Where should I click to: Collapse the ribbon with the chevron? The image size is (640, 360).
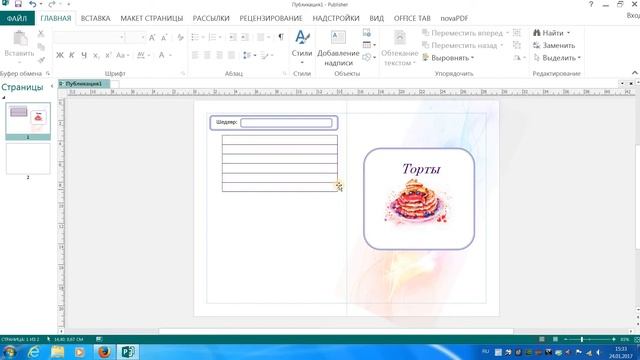[635, 73]
